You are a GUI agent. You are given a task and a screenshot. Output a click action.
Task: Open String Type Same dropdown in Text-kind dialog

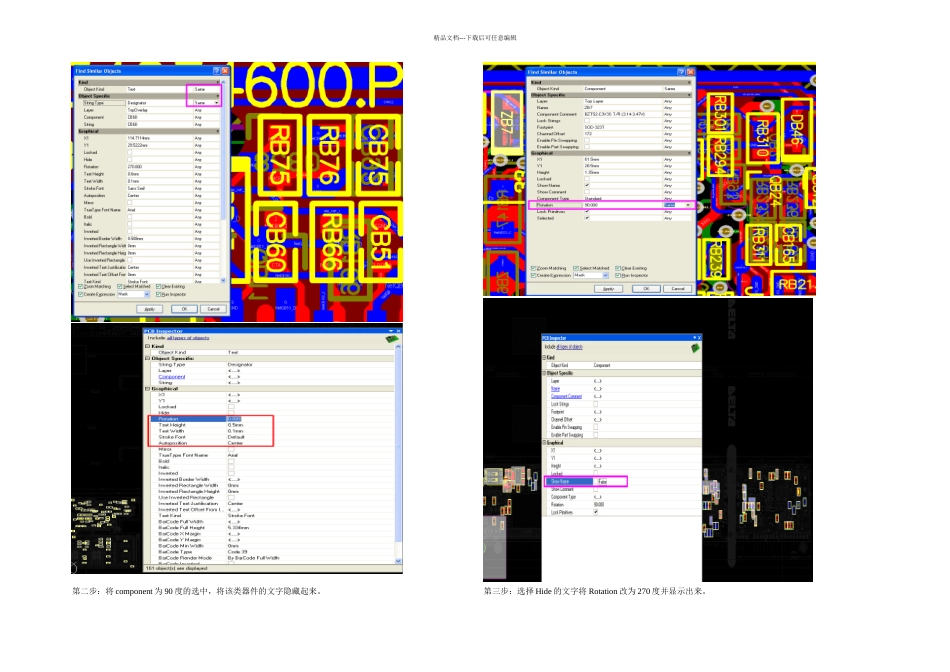tap(217, 103)
